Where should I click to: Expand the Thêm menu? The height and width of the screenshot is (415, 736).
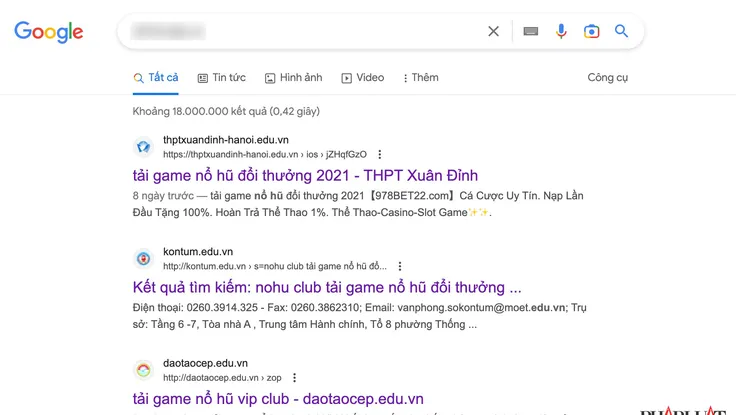[421, 78]
